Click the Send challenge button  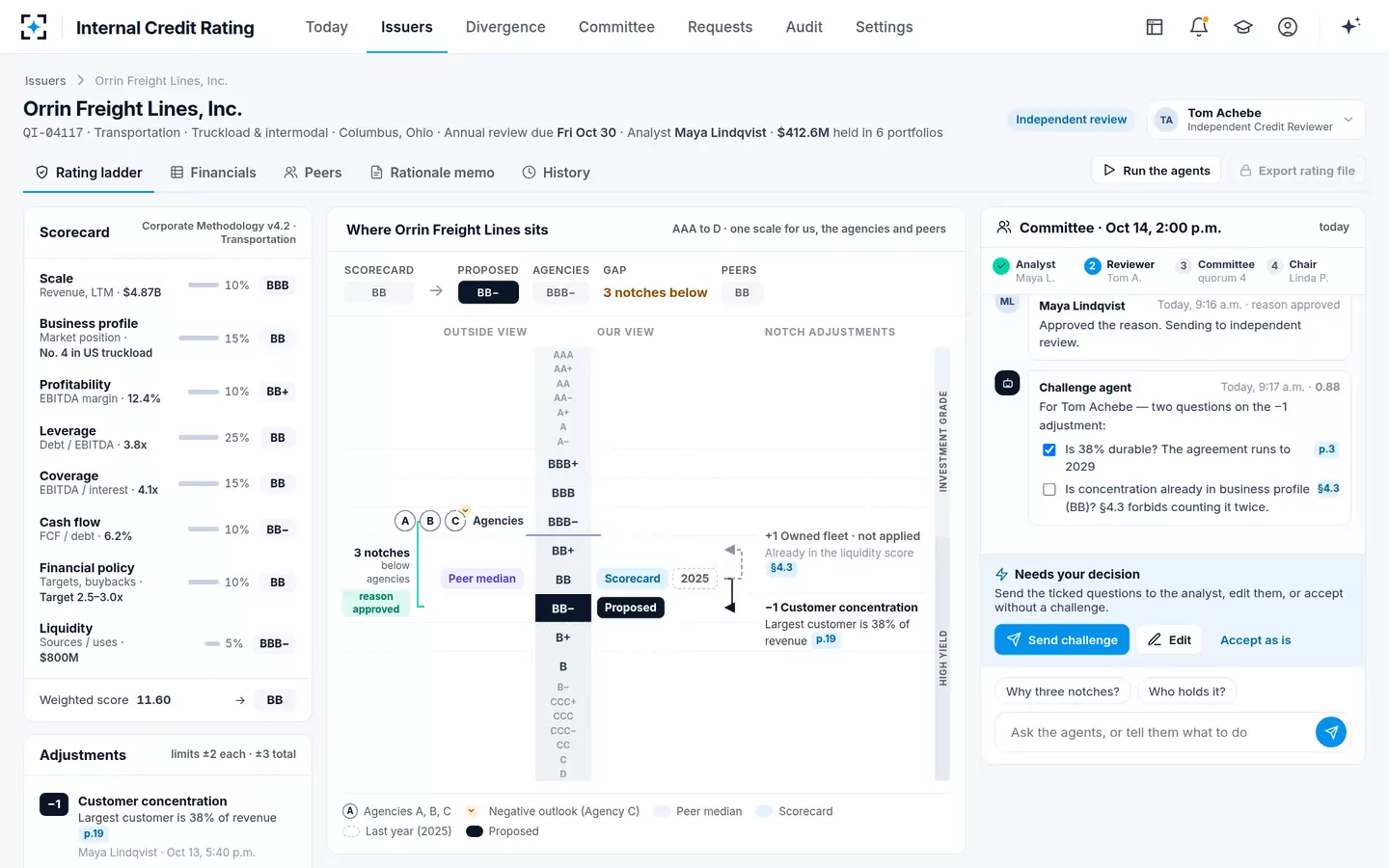tap(1062, 639)
